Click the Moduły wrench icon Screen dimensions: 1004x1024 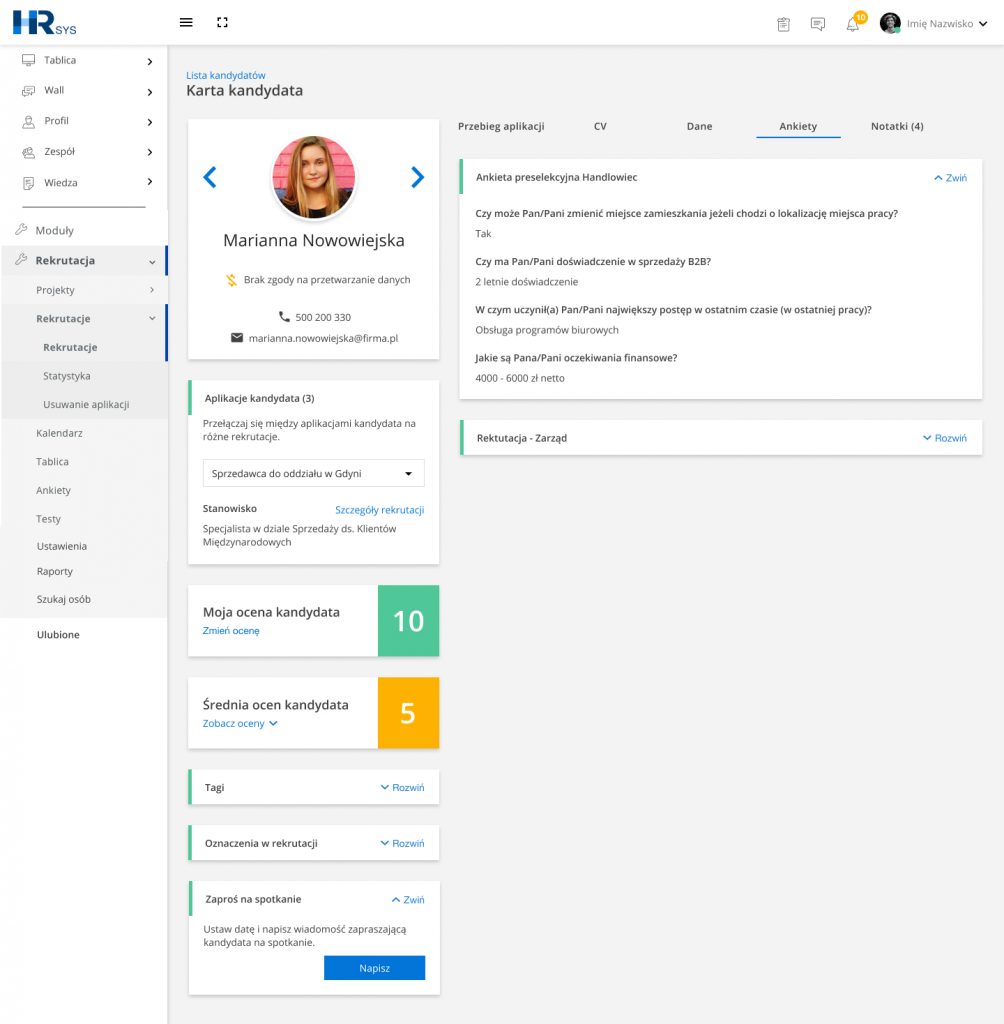(21, 229)
